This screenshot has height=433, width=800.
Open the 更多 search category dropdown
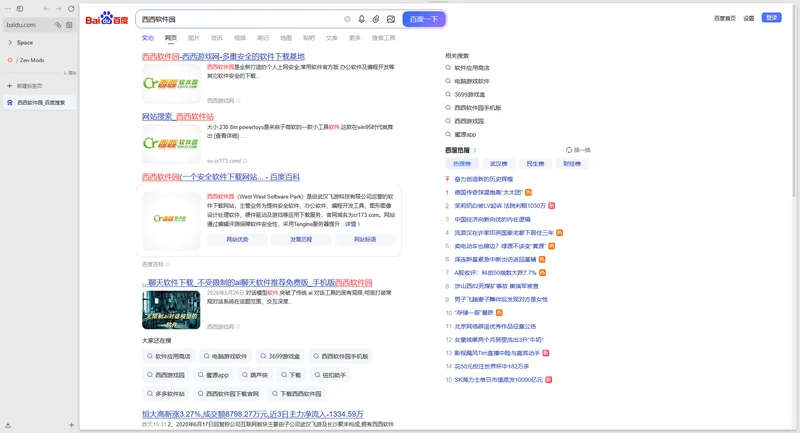[x=355, y=38]
